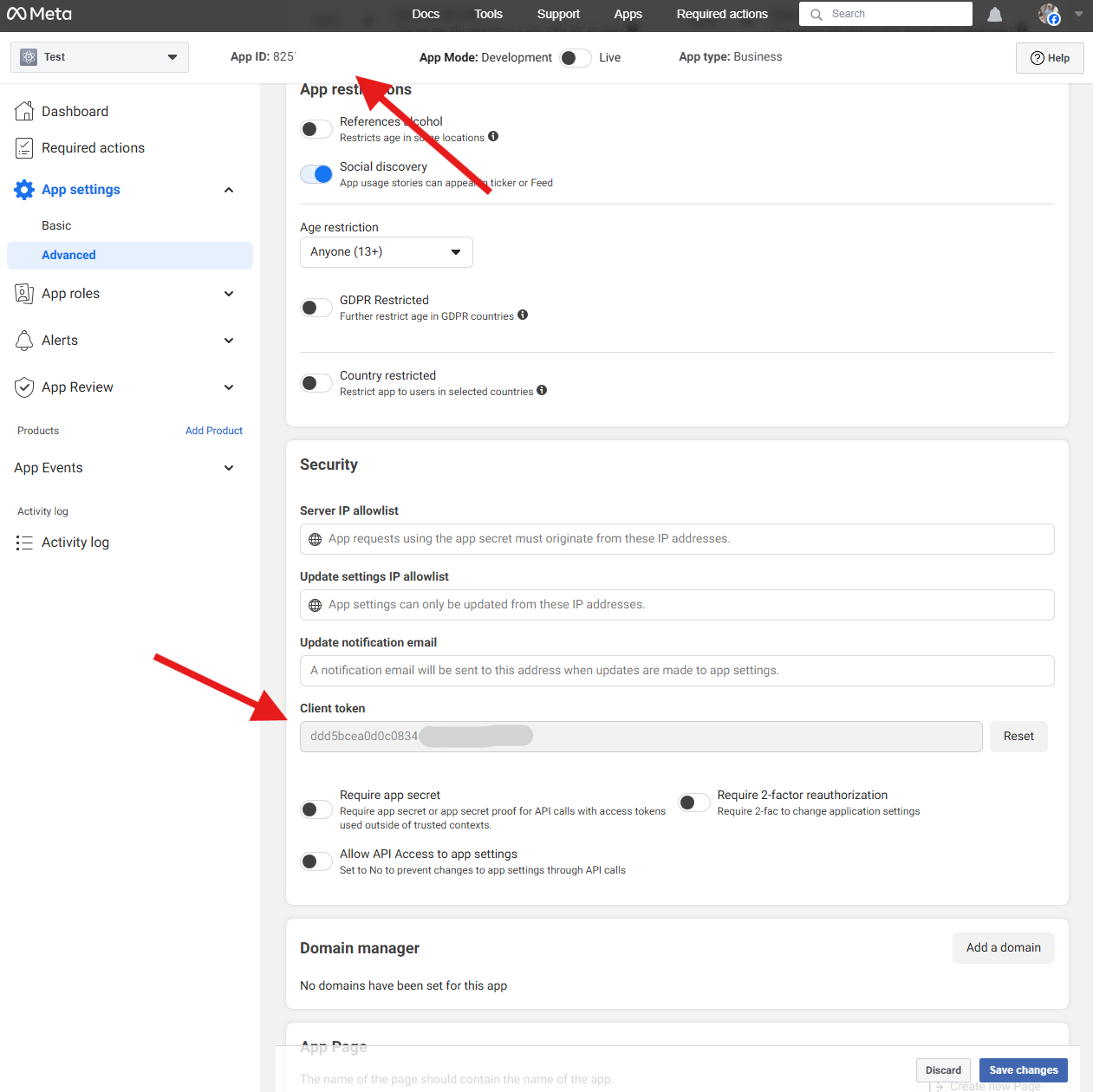
Task: Click the Client token field
Action: click(641, 737)
